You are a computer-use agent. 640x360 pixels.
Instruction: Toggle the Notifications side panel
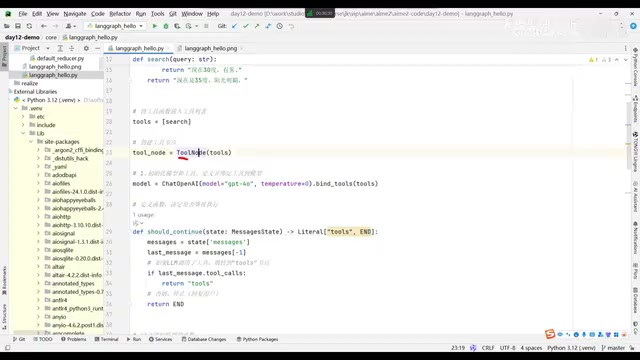point(636,238)
